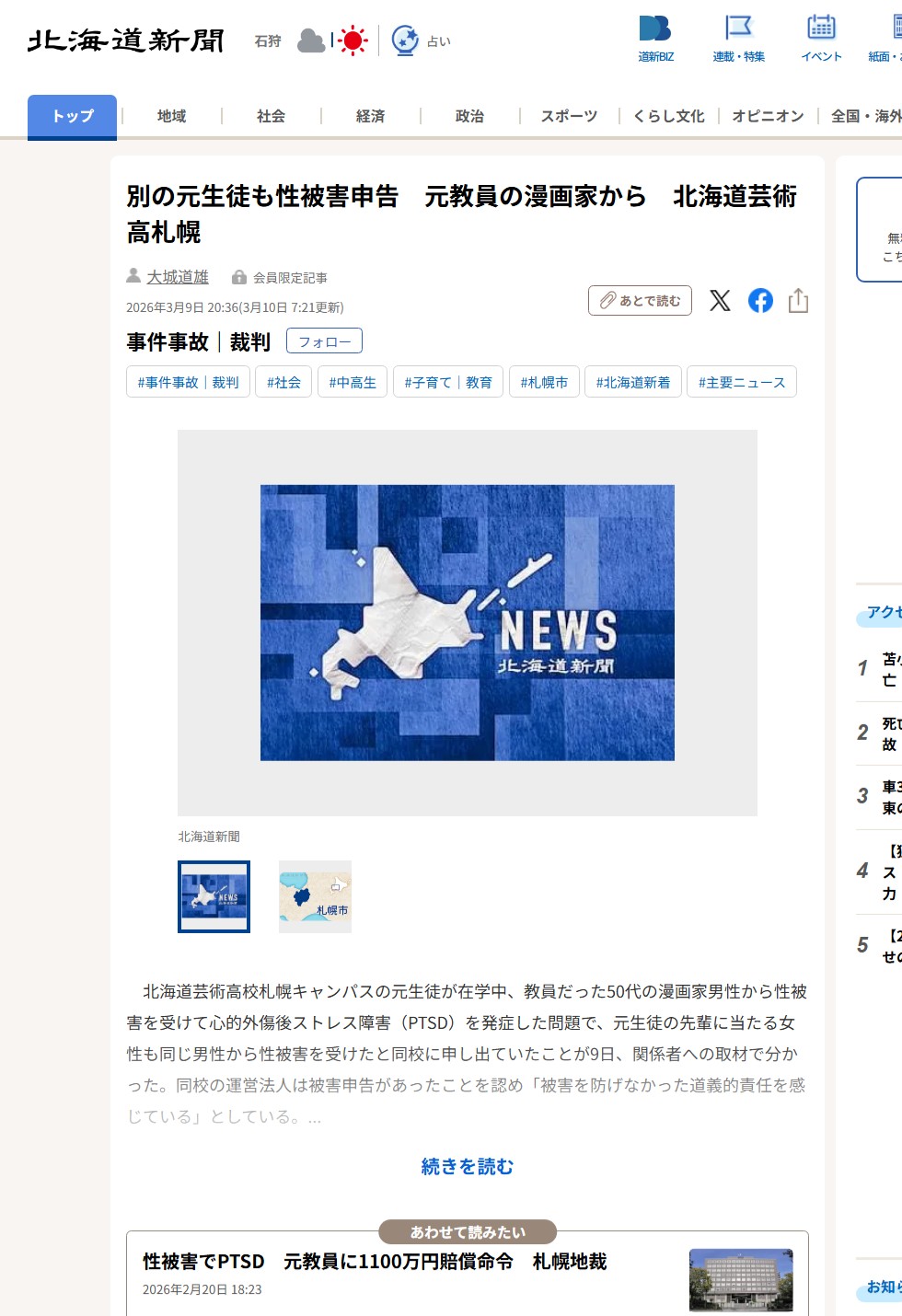Click the share export icon
This screenshot has width=902, height=1316.
point(798,301)
